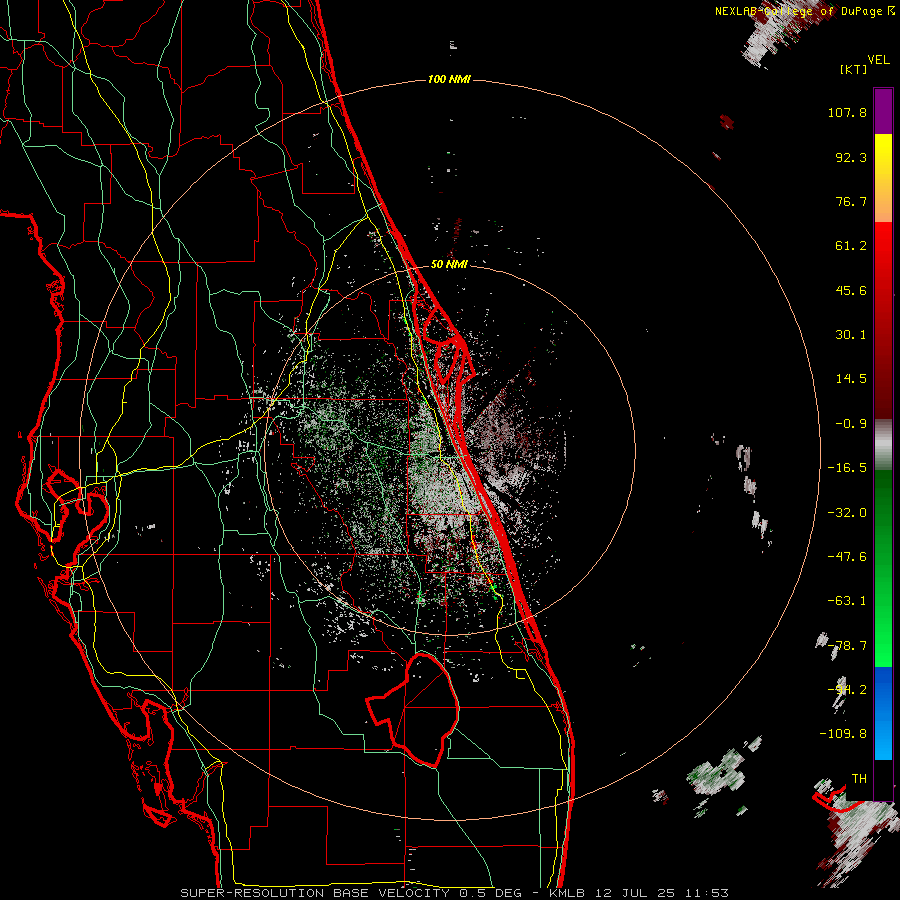The width and height of the screenshot is (900, 900).
Task: Select the -94.2 velocity scale value
Action: [847, 690]
